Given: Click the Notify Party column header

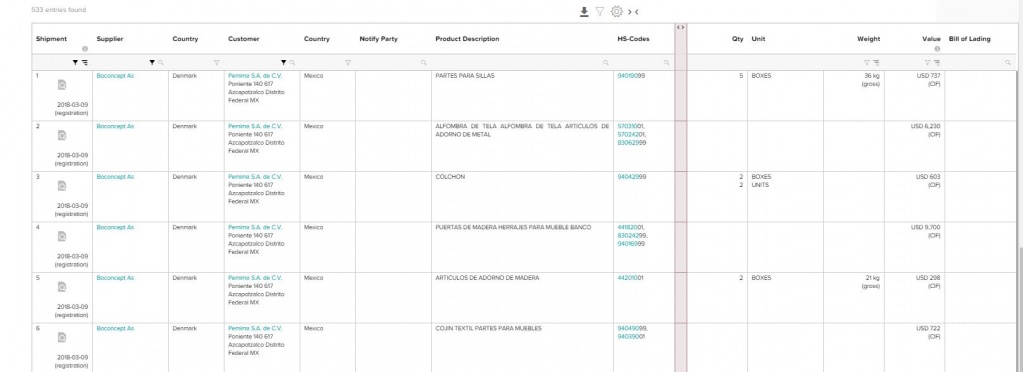Looking at the screenshot, I should pyautogui.click(x=378, y=39).
